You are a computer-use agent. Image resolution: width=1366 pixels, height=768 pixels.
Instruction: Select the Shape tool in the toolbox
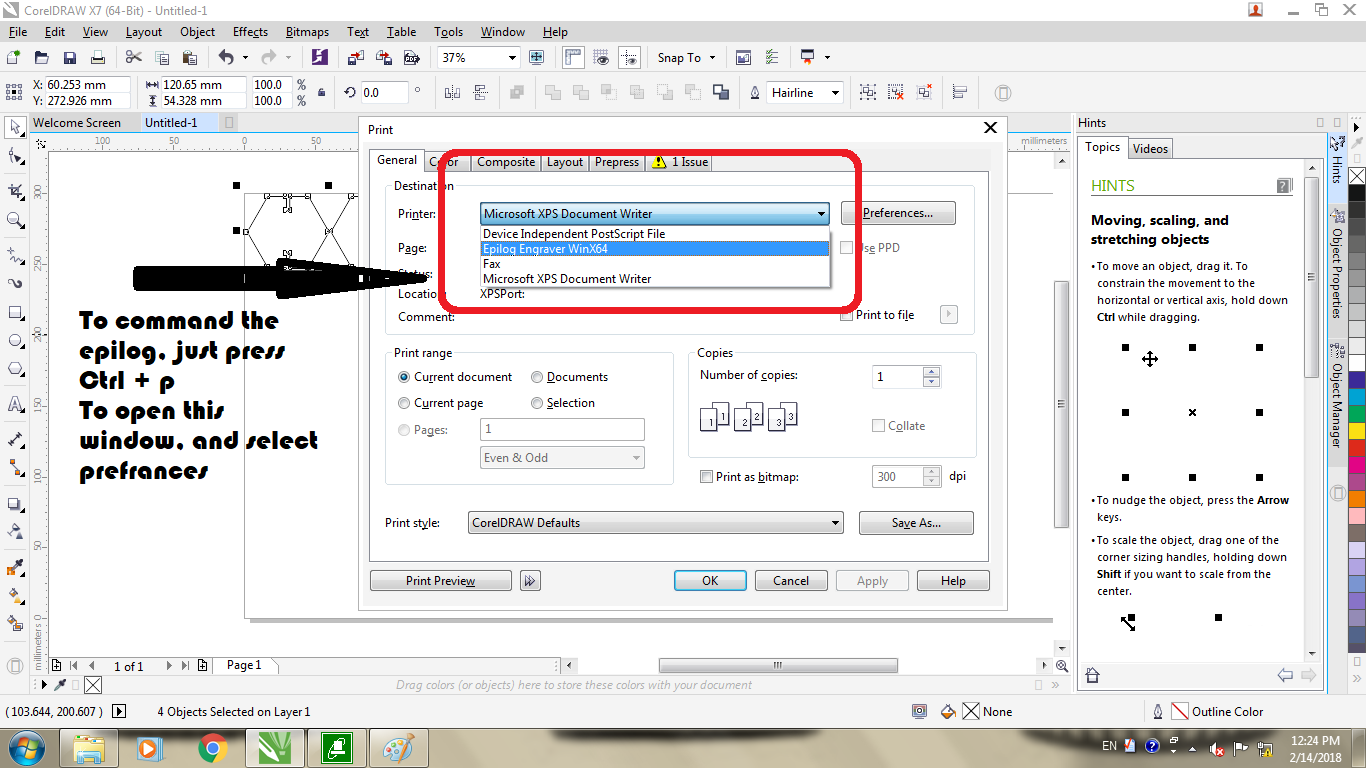[15, 156]
